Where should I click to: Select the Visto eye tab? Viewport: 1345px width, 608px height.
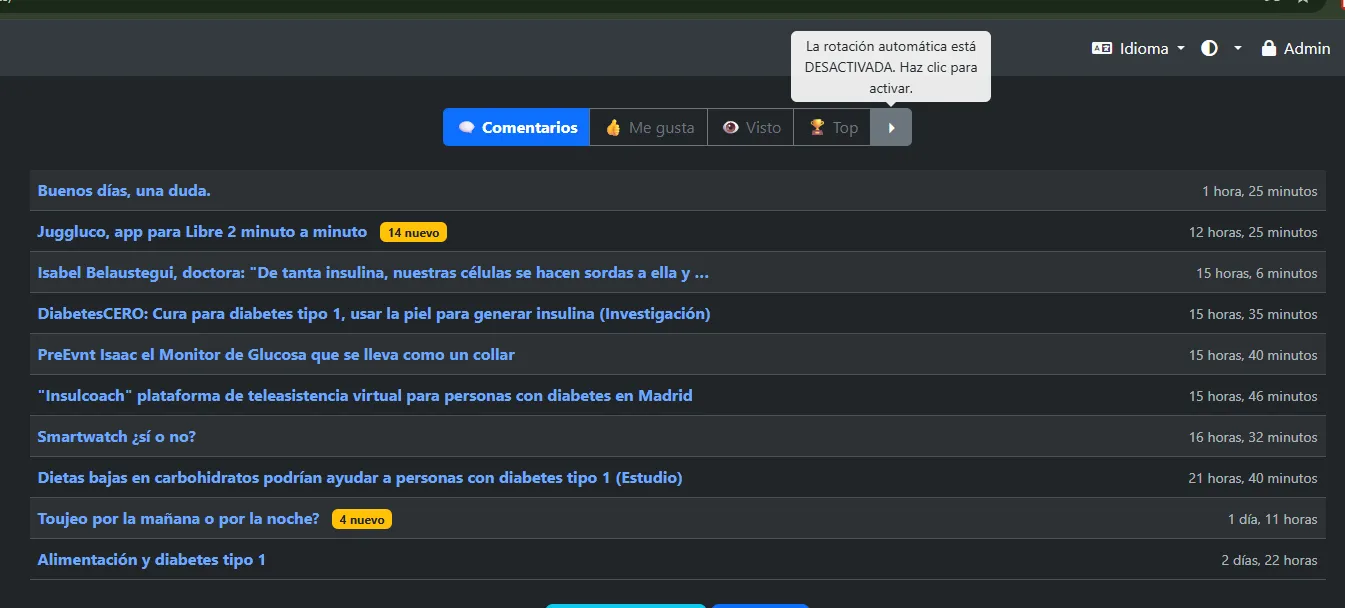(750, 127)
